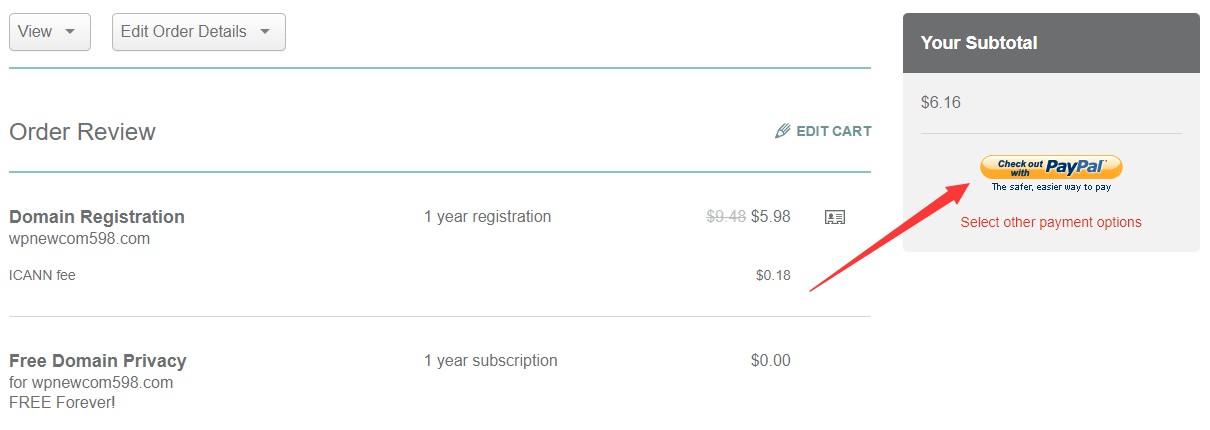The height and width of the screenshot is (430, 1210).
Task: Open the Edit Cart link
Action: pyautogui.click(x=823, y=131)
